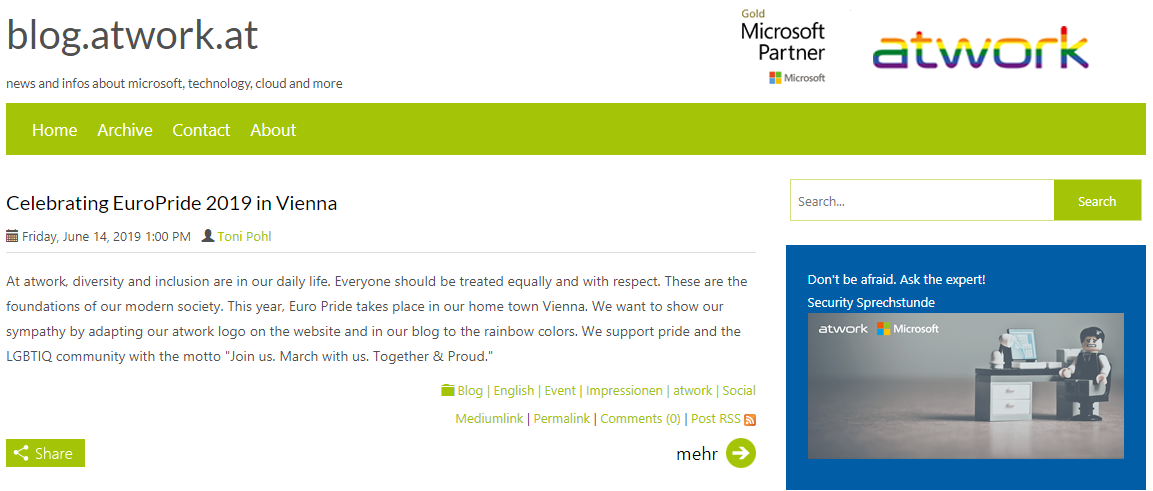Open the post Permalink
Screen dimensions: 1153x491
point(562,419)
